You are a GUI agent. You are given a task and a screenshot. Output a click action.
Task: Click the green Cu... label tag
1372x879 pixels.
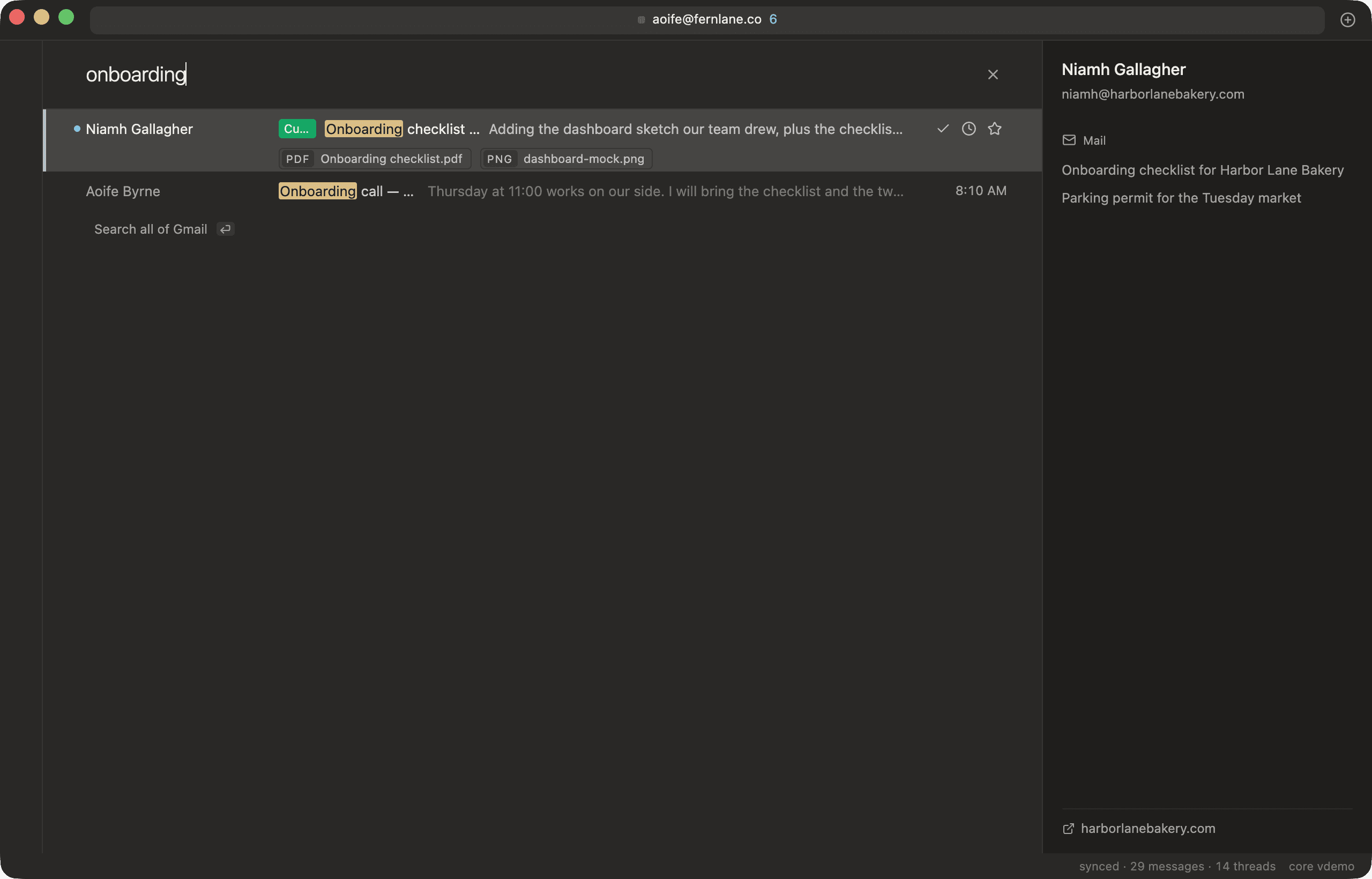pos(297,129)
